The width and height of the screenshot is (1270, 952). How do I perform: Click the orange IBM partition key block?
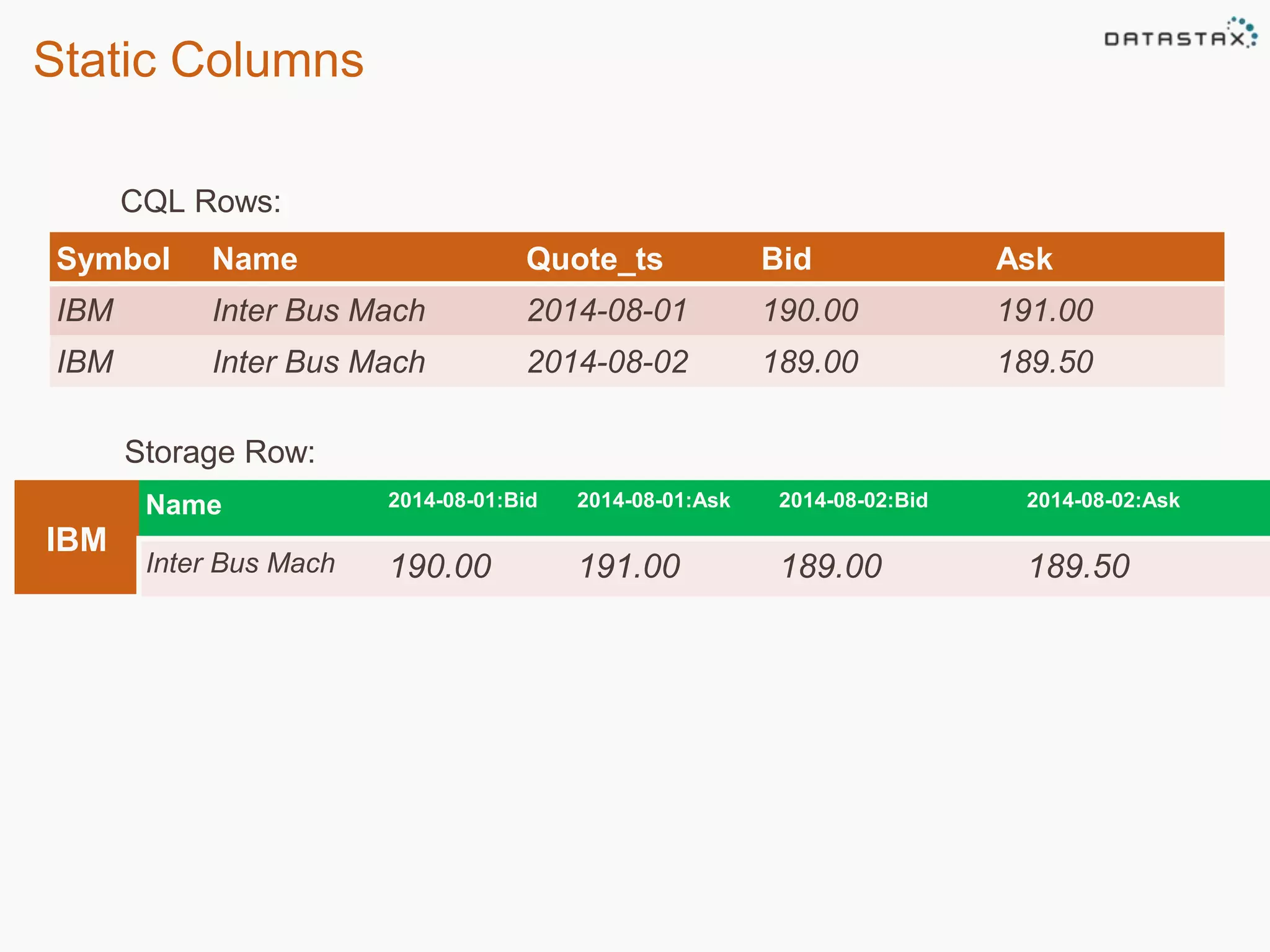coord(76,537)
